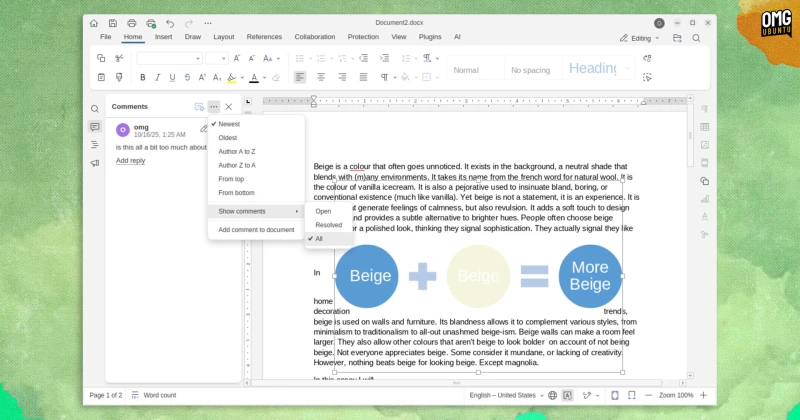
Task: Toggle spell checking in status bar
Action: coord(568,395)
